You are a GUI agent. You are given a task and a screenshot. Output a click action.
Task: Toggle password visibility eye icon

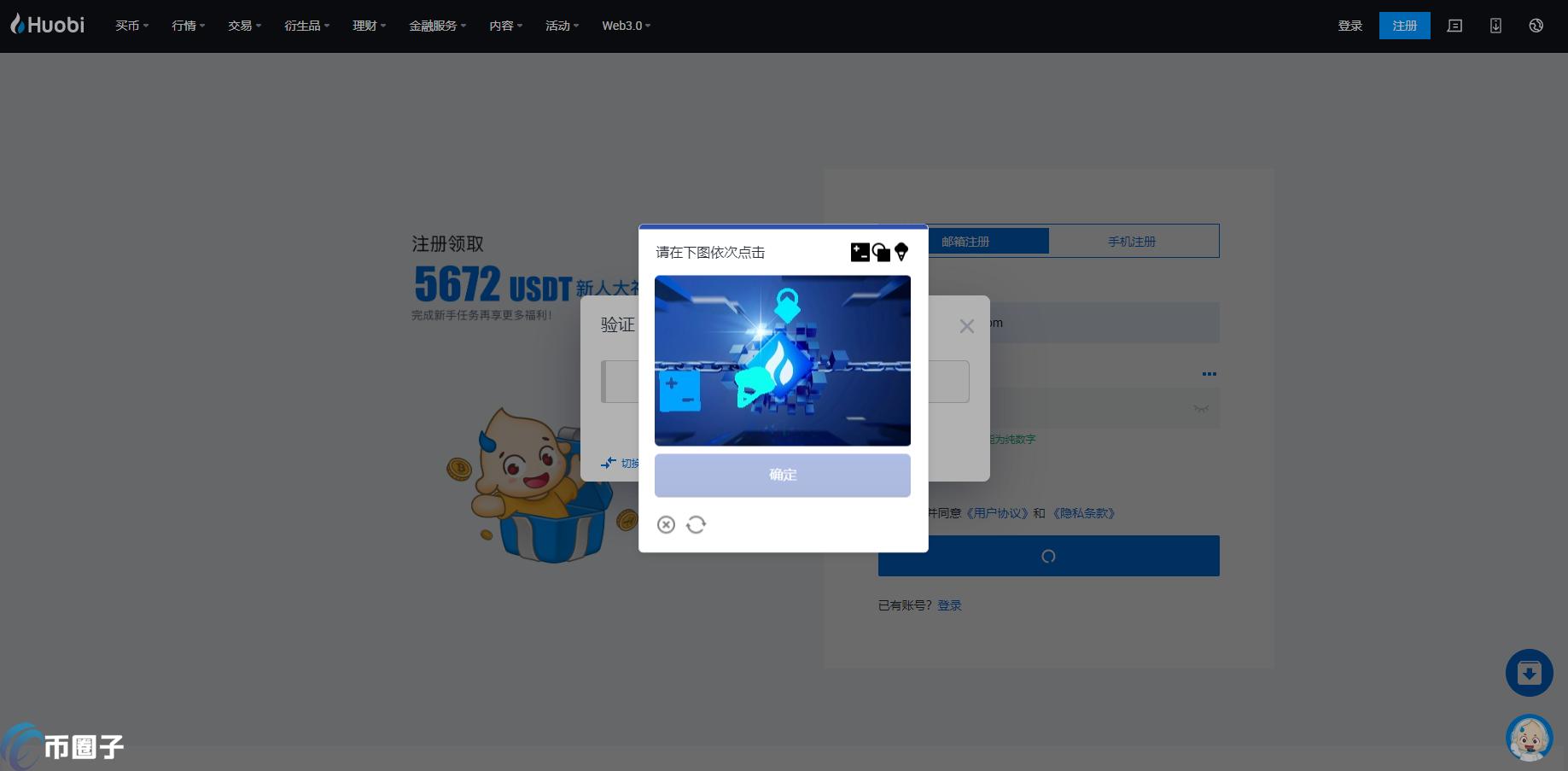[1201, 409]
